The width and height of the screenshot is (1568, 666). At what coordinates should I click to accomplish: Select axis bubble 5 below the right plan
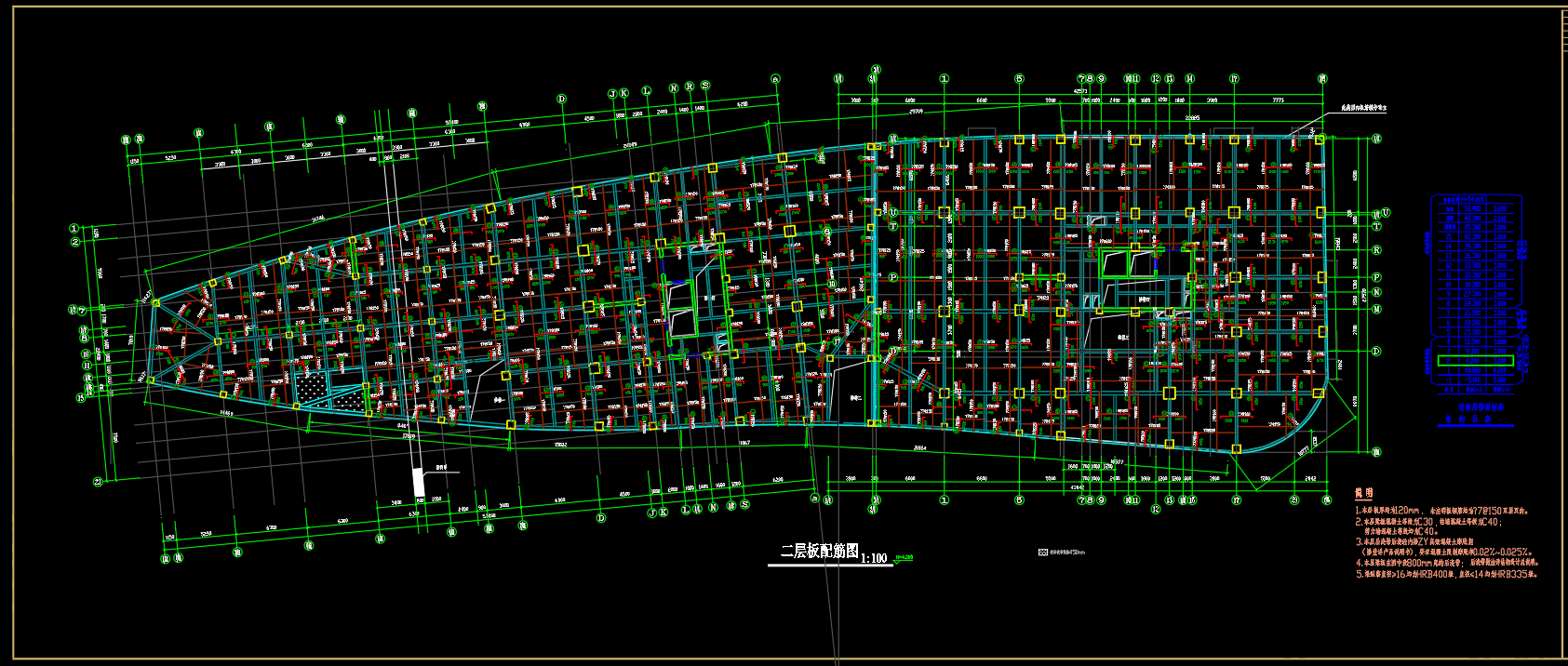[1019, 500]
